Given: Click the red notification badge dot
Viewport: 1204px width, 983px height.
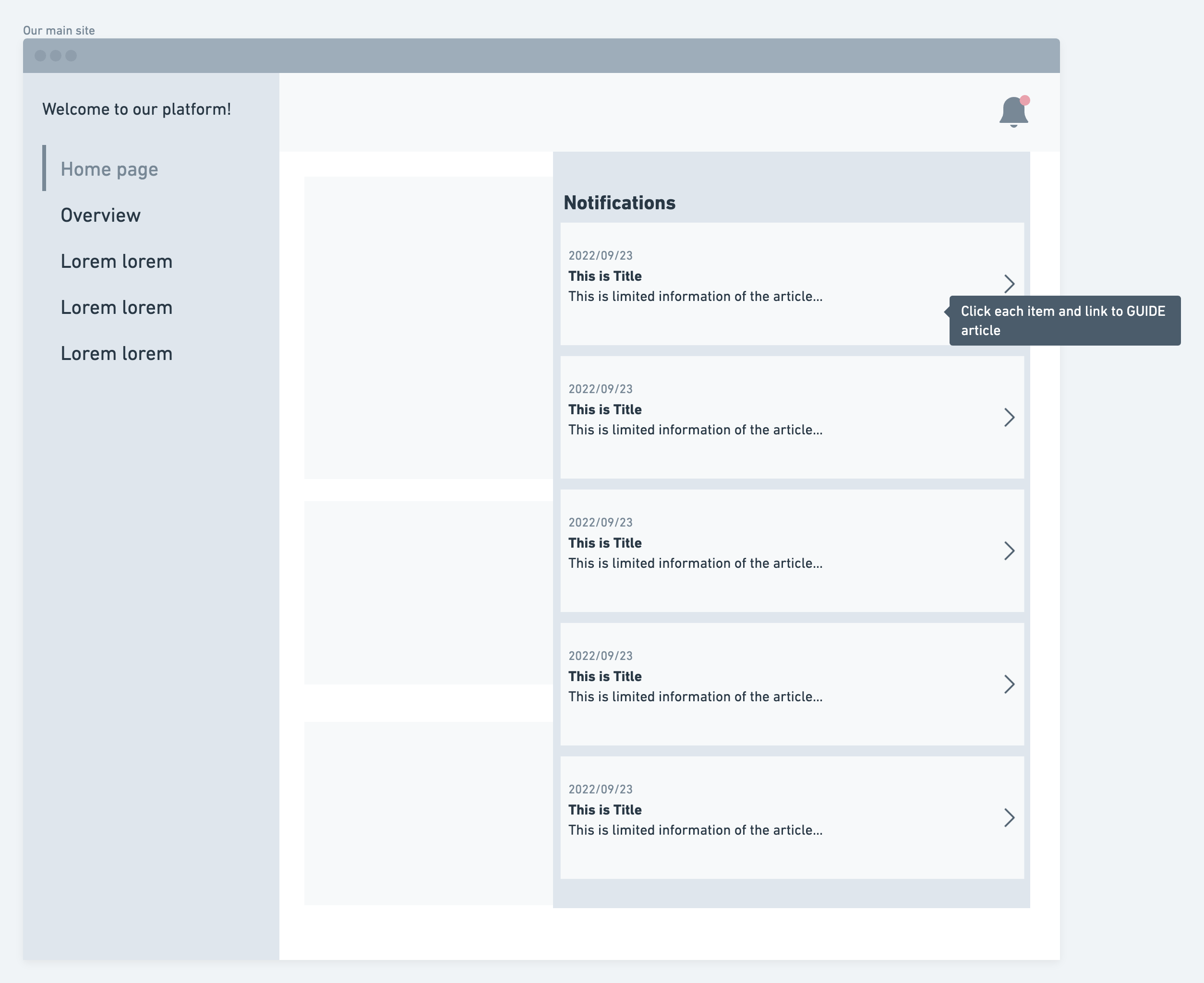Looking at the screenshot, I should click(1024, 100).
